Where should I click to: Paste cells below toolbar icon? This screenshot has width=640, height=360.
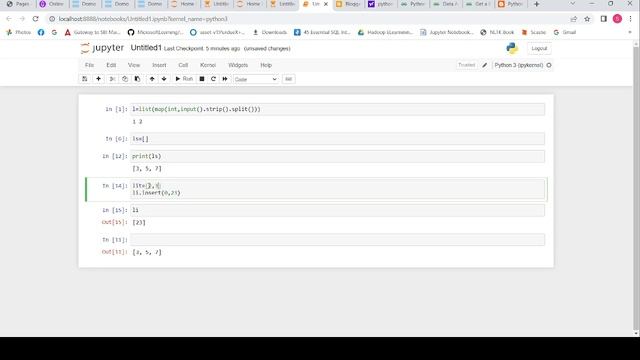point(137,79)
